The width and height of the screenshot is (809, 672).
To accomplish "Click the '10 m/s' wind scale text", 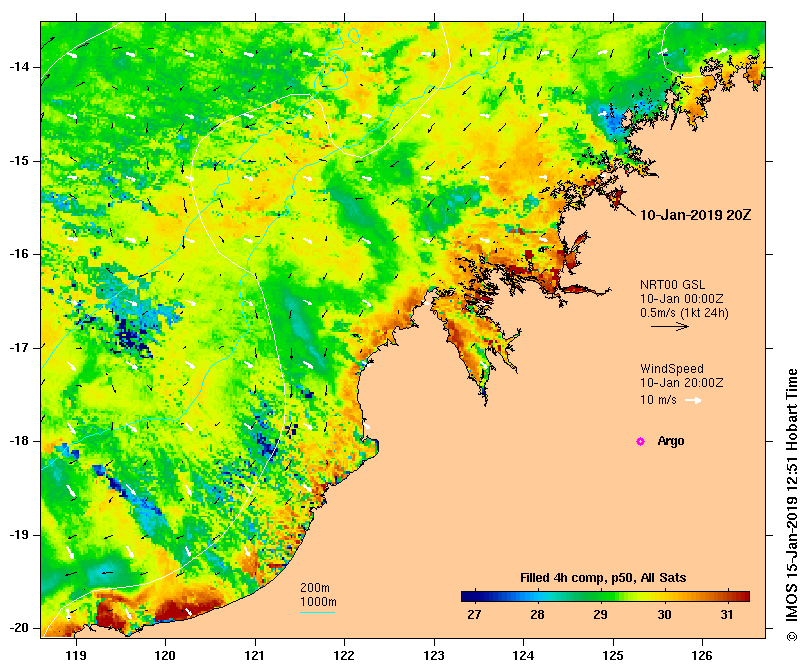I will pos(658,400).
